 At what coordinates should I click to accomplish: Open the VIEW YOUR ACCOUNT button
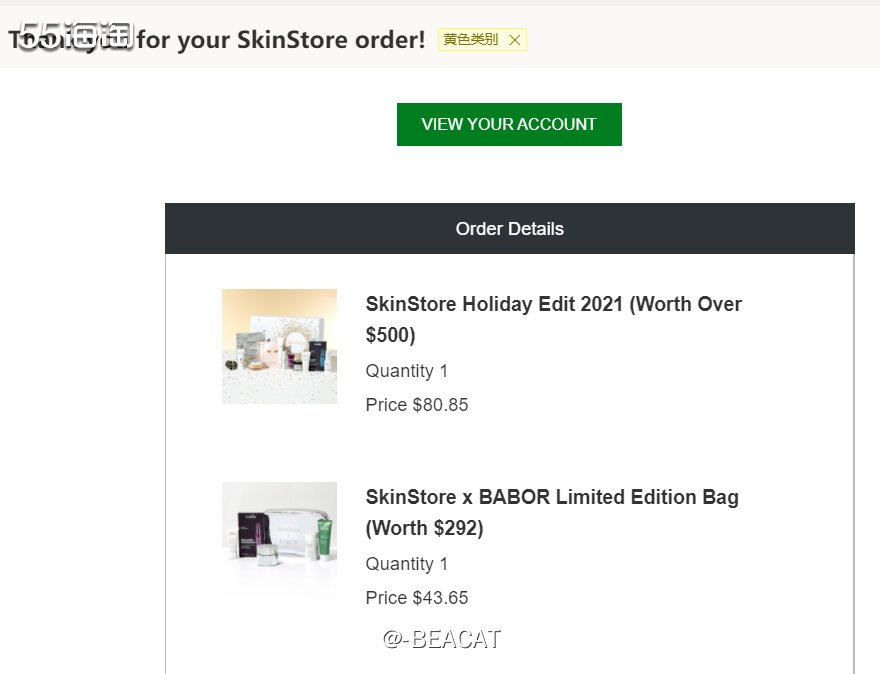coord(509,124)
